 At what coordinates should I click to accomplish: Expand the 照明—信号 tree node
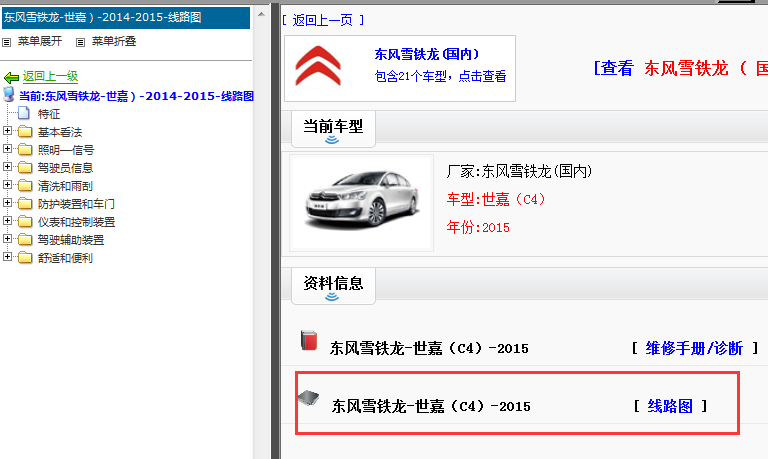click(7, 148)
